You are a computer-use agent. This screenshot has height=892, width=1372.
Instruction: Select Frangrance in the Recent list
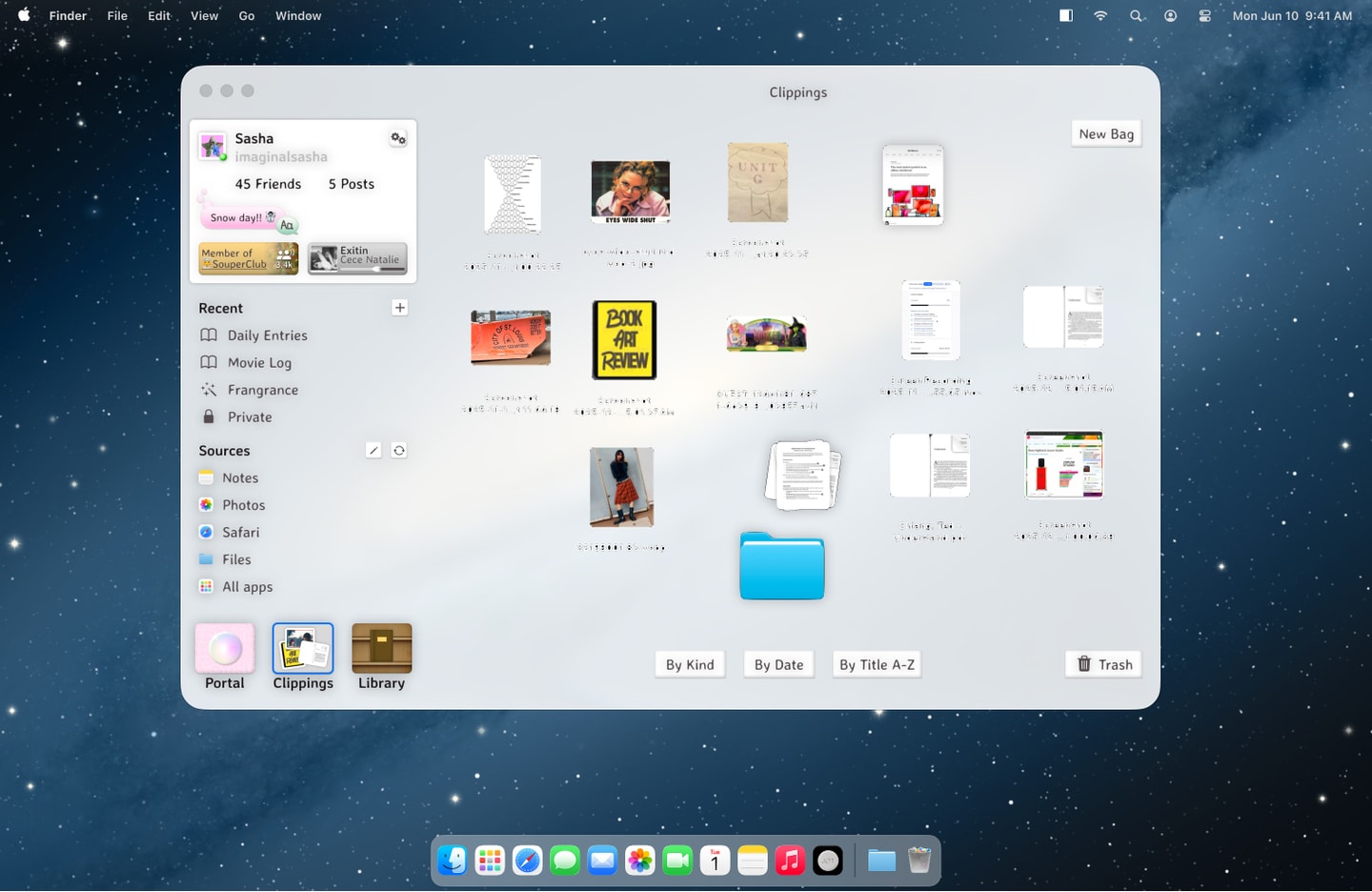point(250,390)
